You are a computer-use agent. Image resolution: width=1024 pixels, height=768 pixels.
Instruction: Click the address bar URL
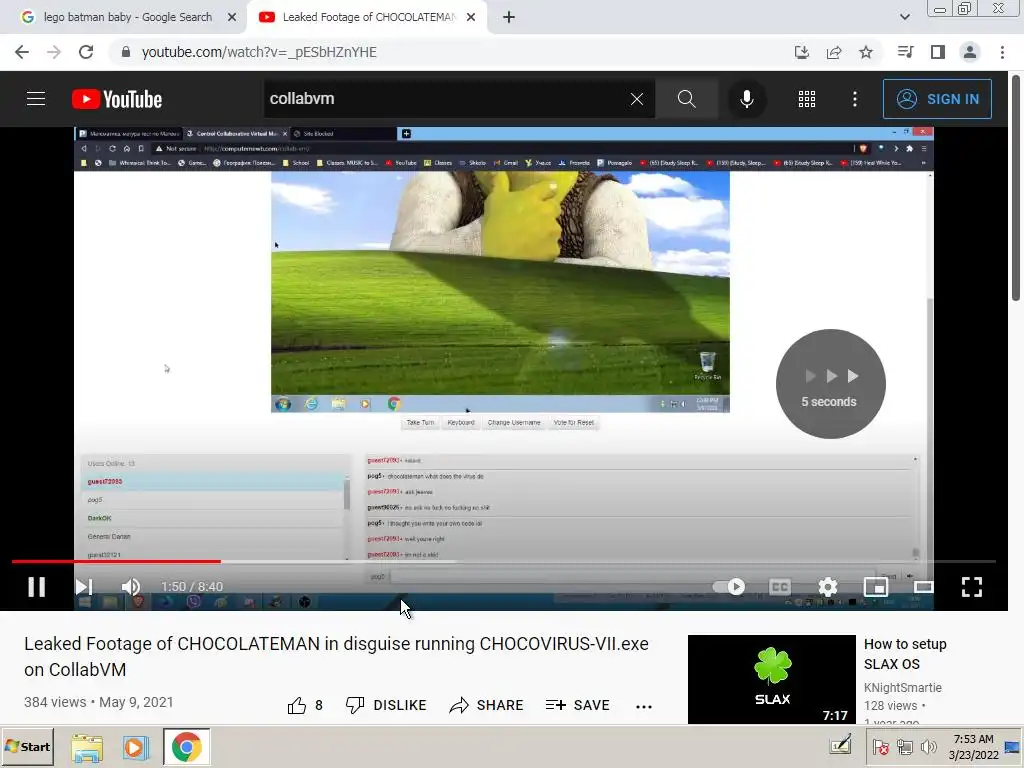pyautogui.click(x=259, y=52)
